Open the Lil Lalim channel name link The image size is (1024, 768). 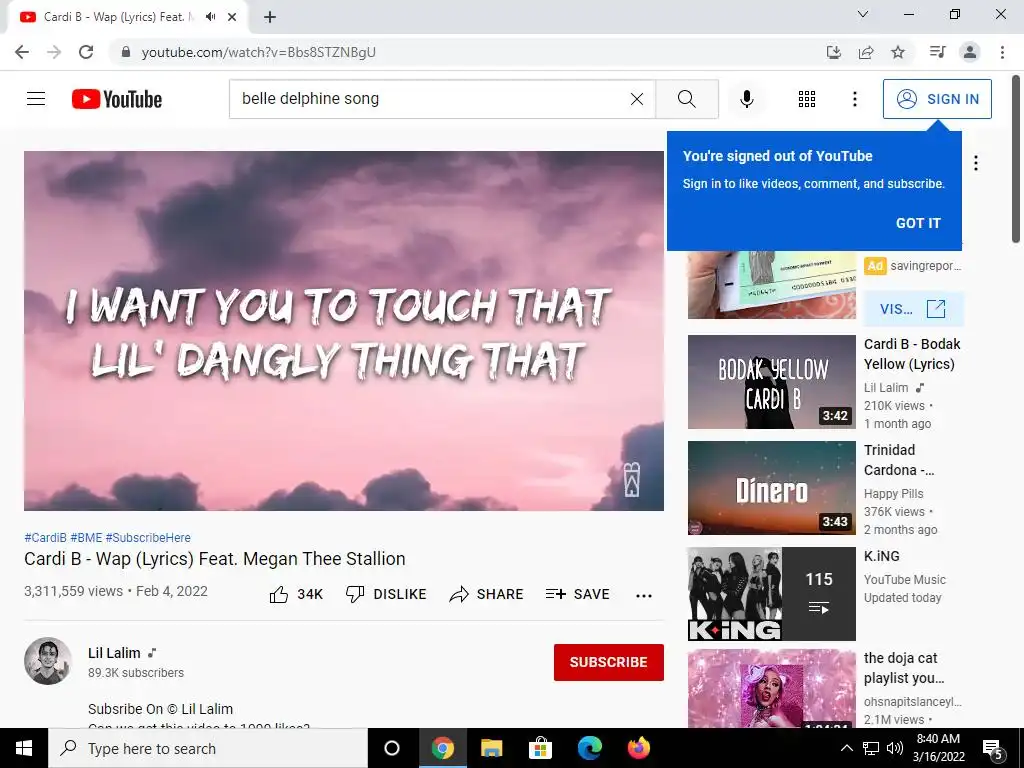114,653
